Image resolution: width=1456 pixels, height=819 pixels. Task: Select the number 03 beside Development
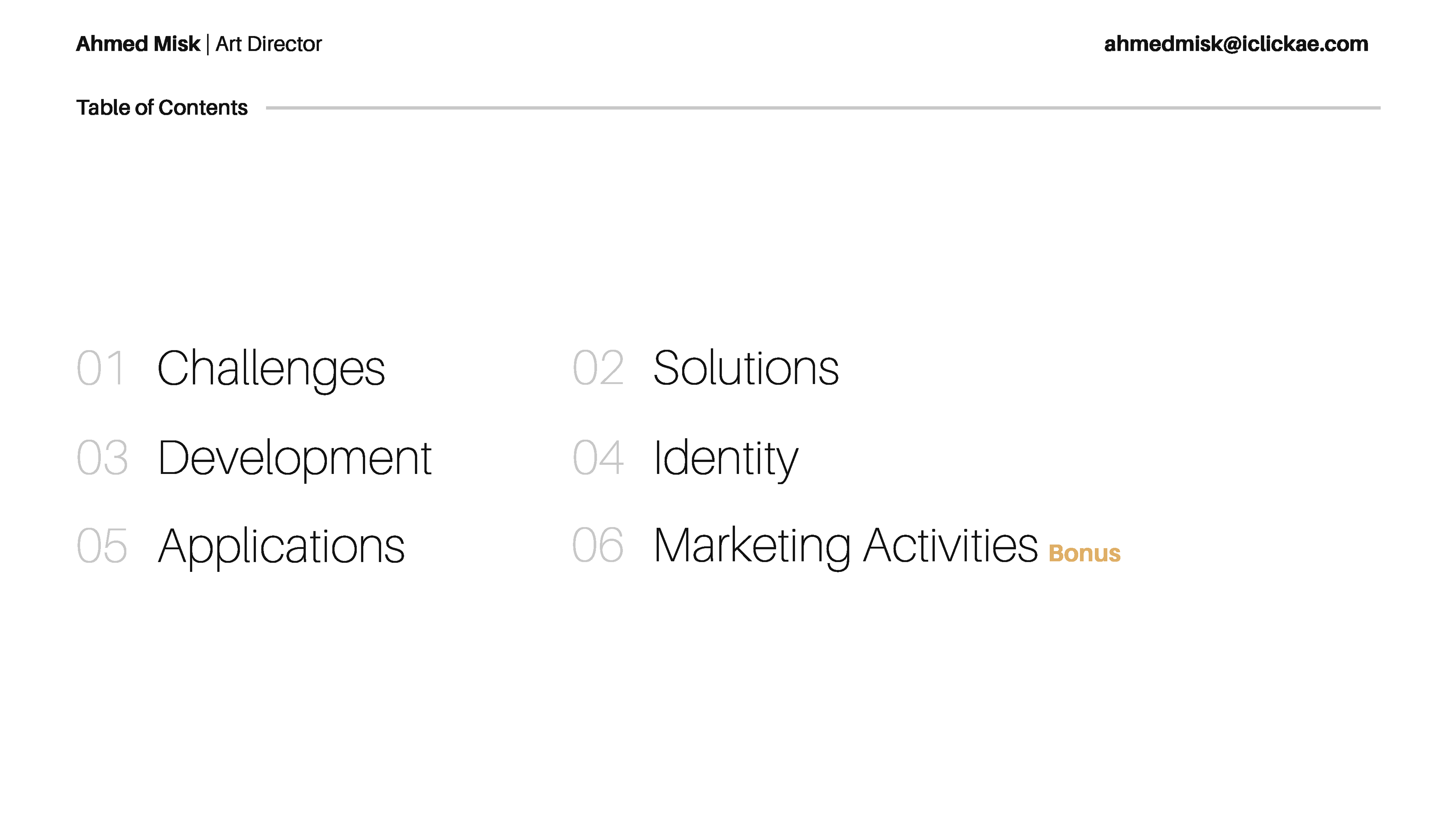(102, 458)
